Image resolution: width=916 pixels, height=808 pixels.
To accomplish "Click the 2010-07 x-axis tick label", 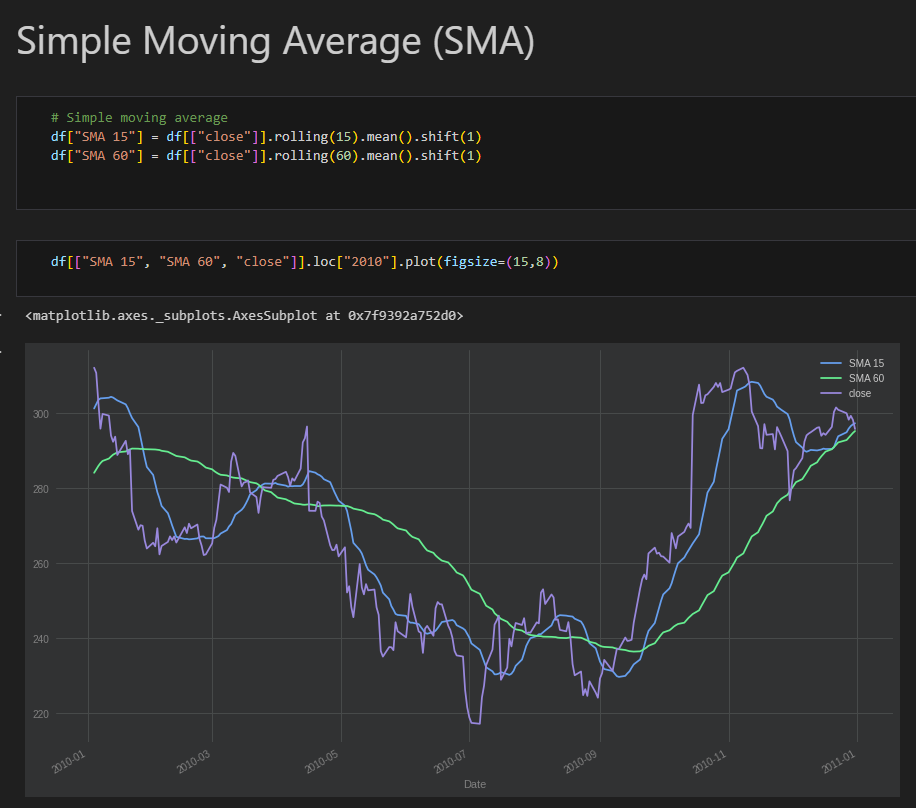I will click(450, 762).
